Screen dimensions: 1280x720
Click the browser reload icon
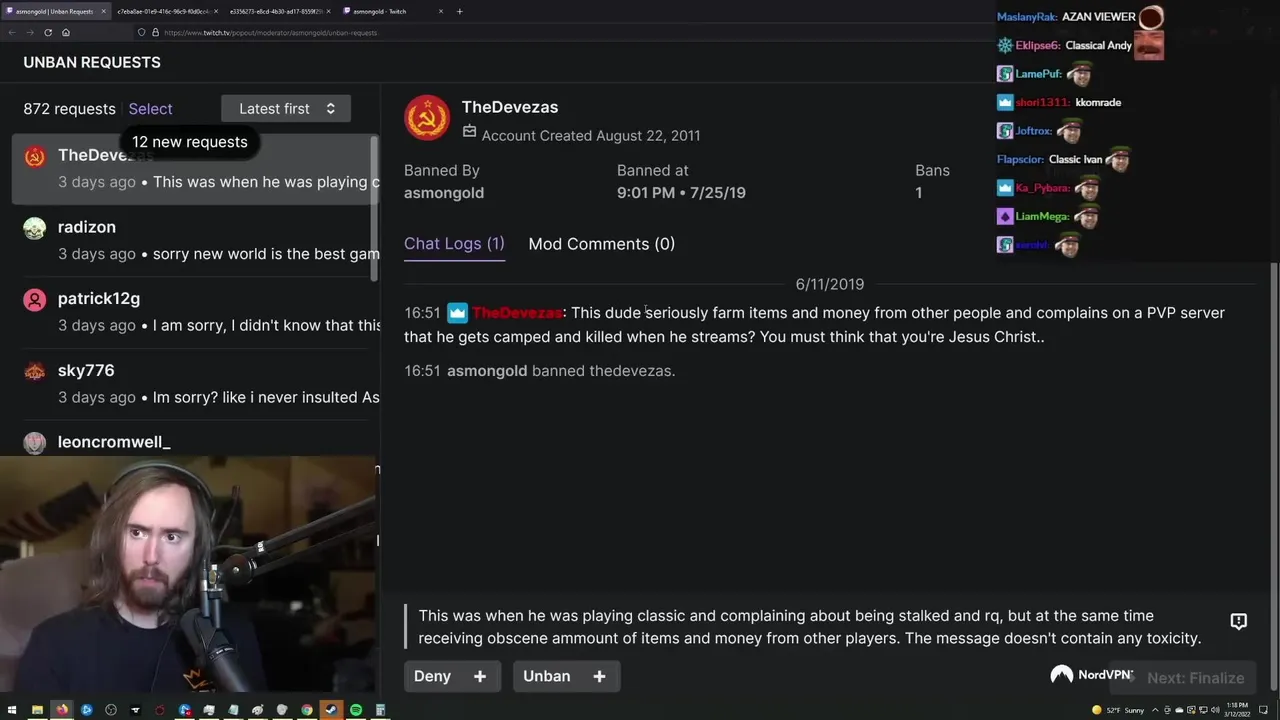47,32
